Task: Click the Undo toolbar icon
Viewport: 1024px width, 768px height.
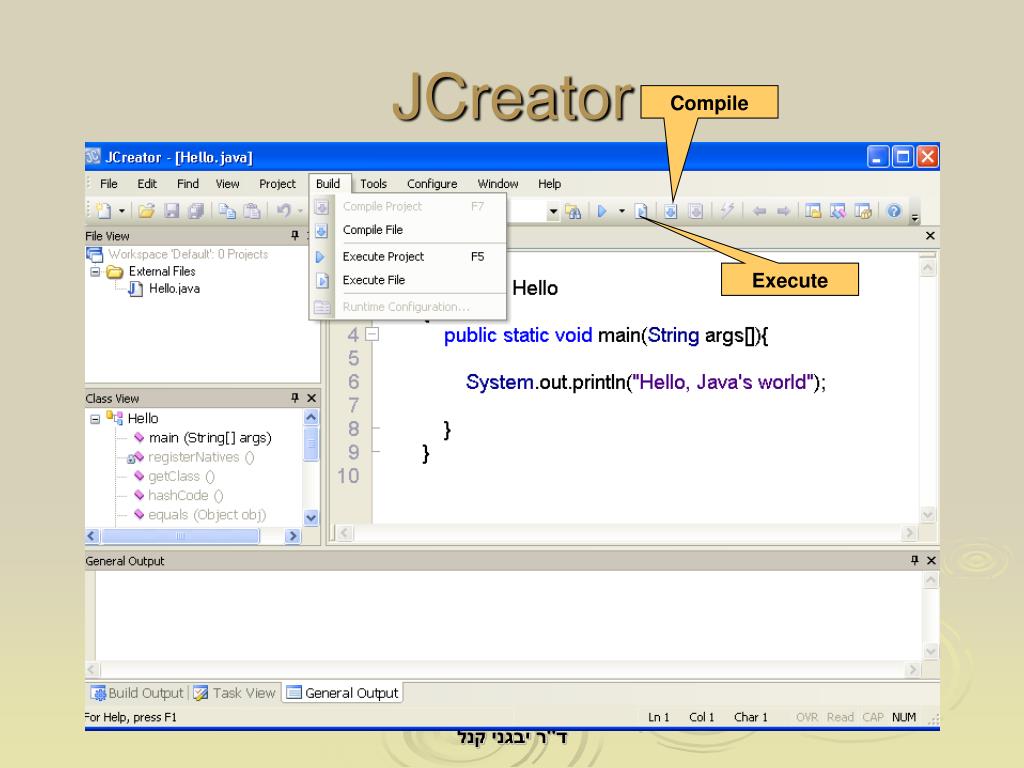Action: coord(283,210)
